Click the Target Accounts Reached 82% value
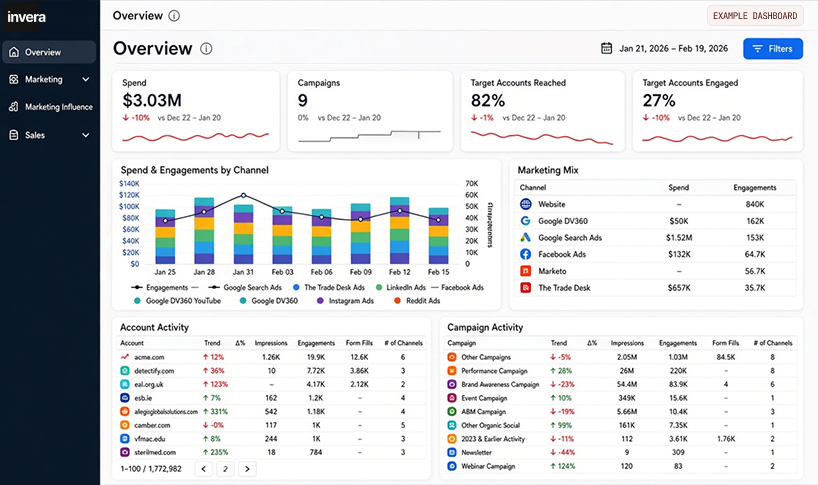Image resolution: width=818 pixels, height=485 pixels. (x=488, y=100)
